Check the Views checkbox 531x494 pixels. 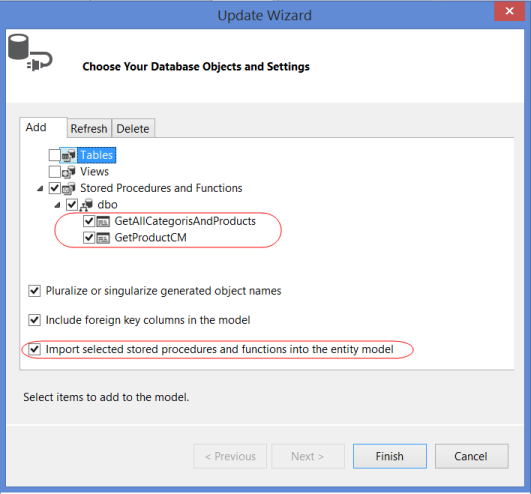coord(55,172)
